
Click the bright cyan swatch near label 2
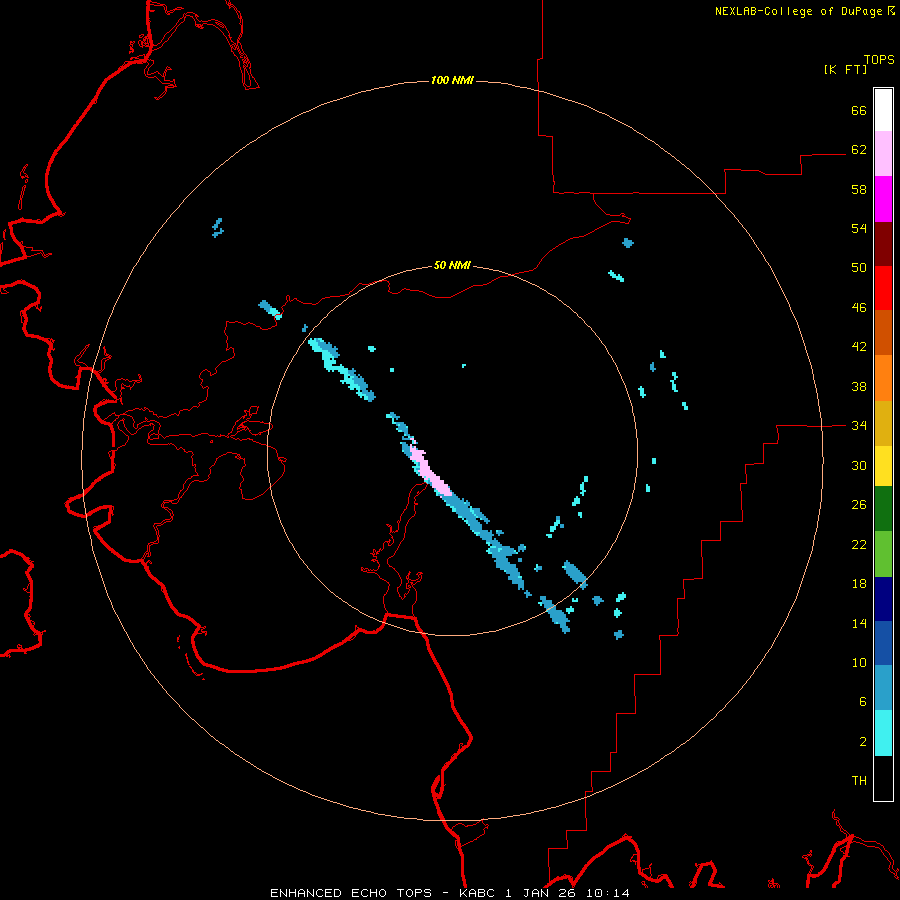883,734
